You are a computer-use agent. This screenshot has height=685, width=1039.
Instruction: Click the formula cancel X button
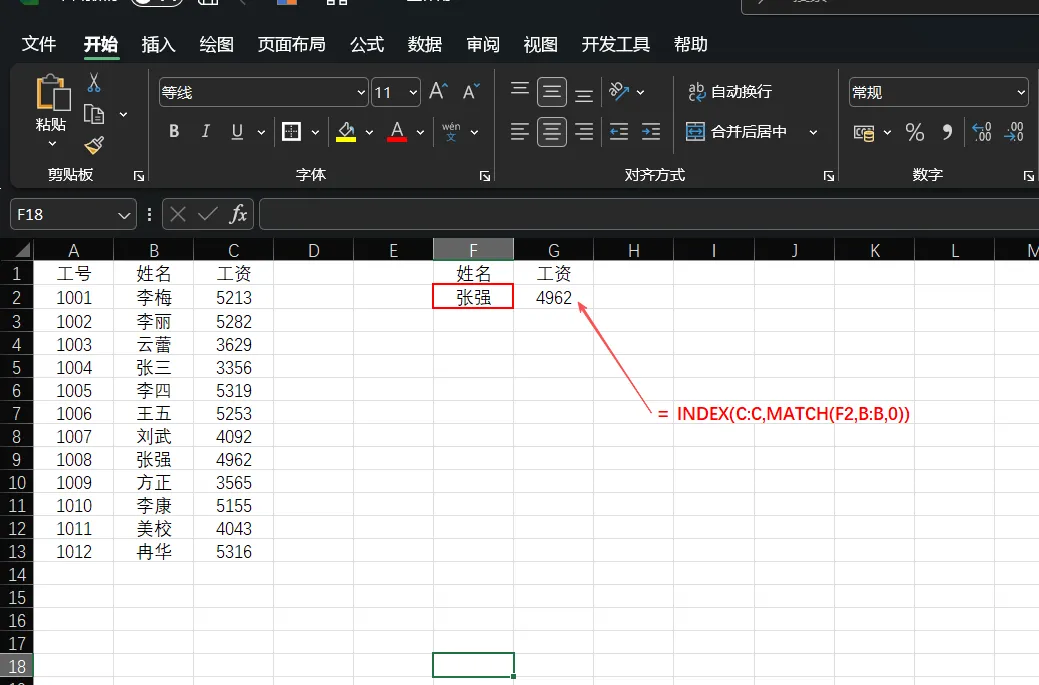point(178,214)
